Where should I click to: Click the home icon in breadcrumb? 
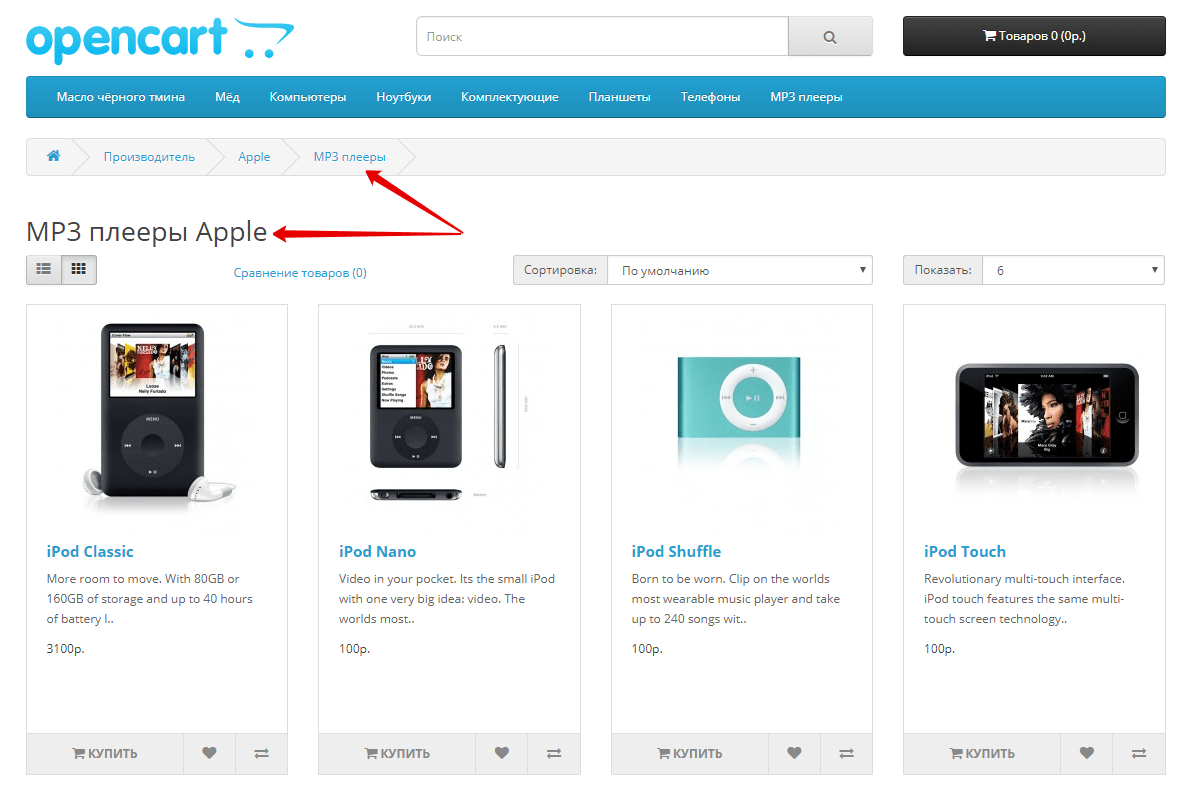[x=53, y=156]
